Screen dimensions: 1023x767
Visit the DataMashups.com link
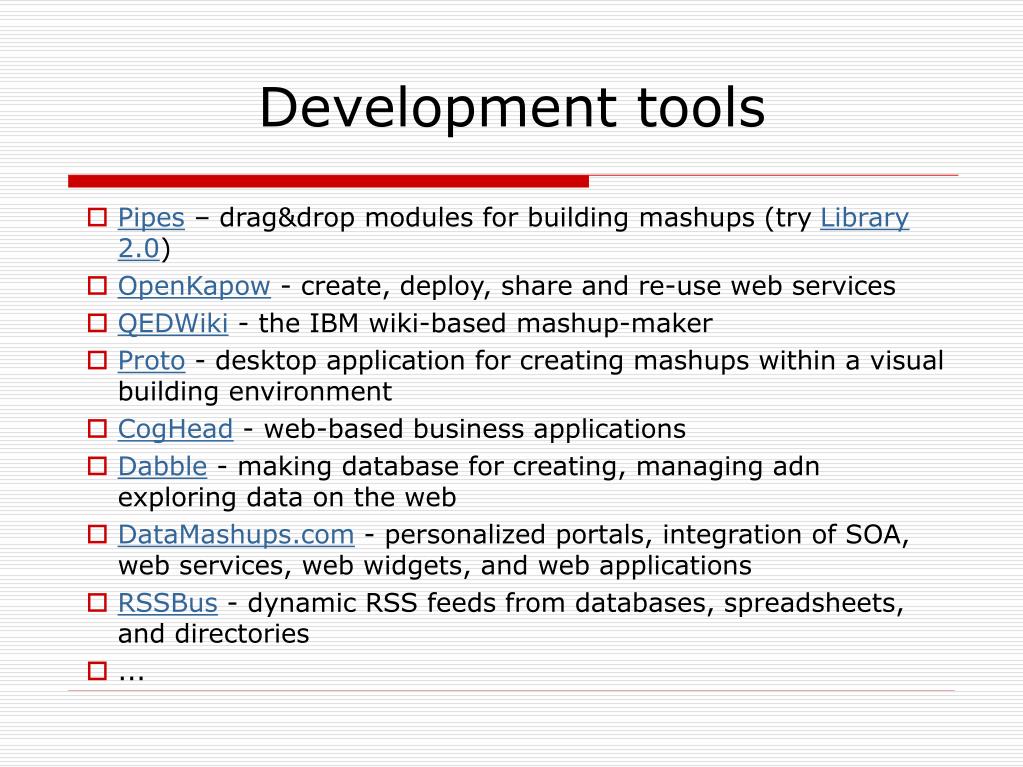[236, 535]
